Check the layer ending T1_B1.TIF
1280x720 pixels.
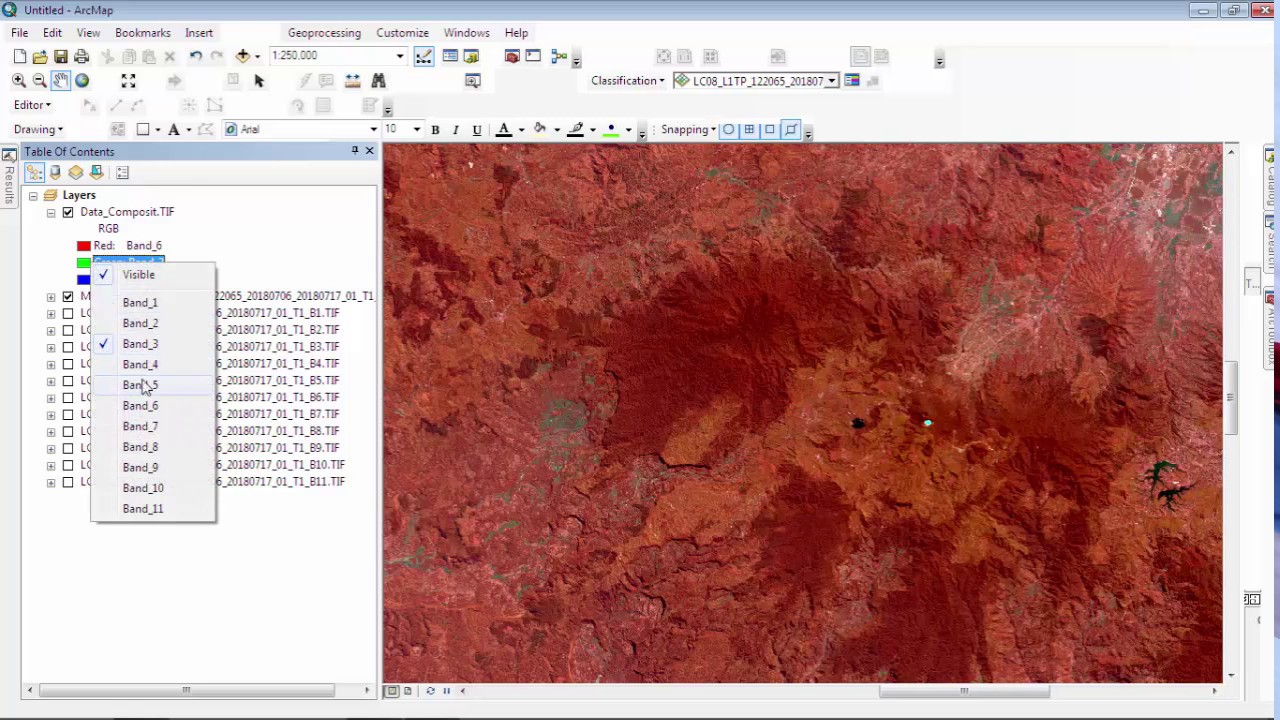(68, 313)
